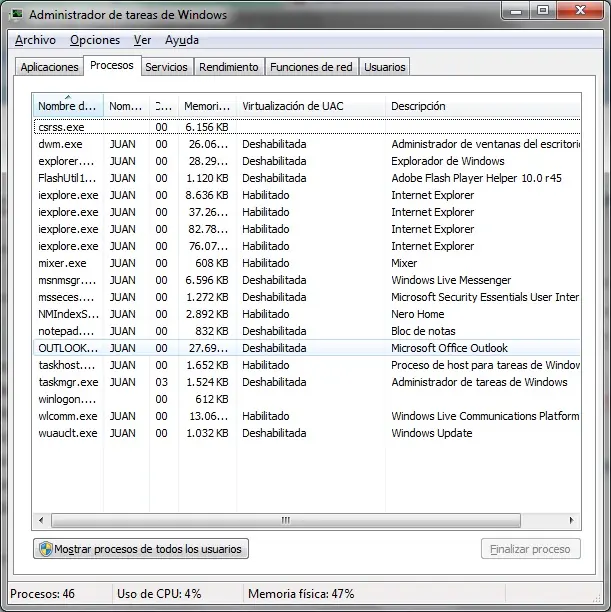The height and width of the screenshot is (612, 611).
Task: Select the explorer.... process row
Action: 307,161
